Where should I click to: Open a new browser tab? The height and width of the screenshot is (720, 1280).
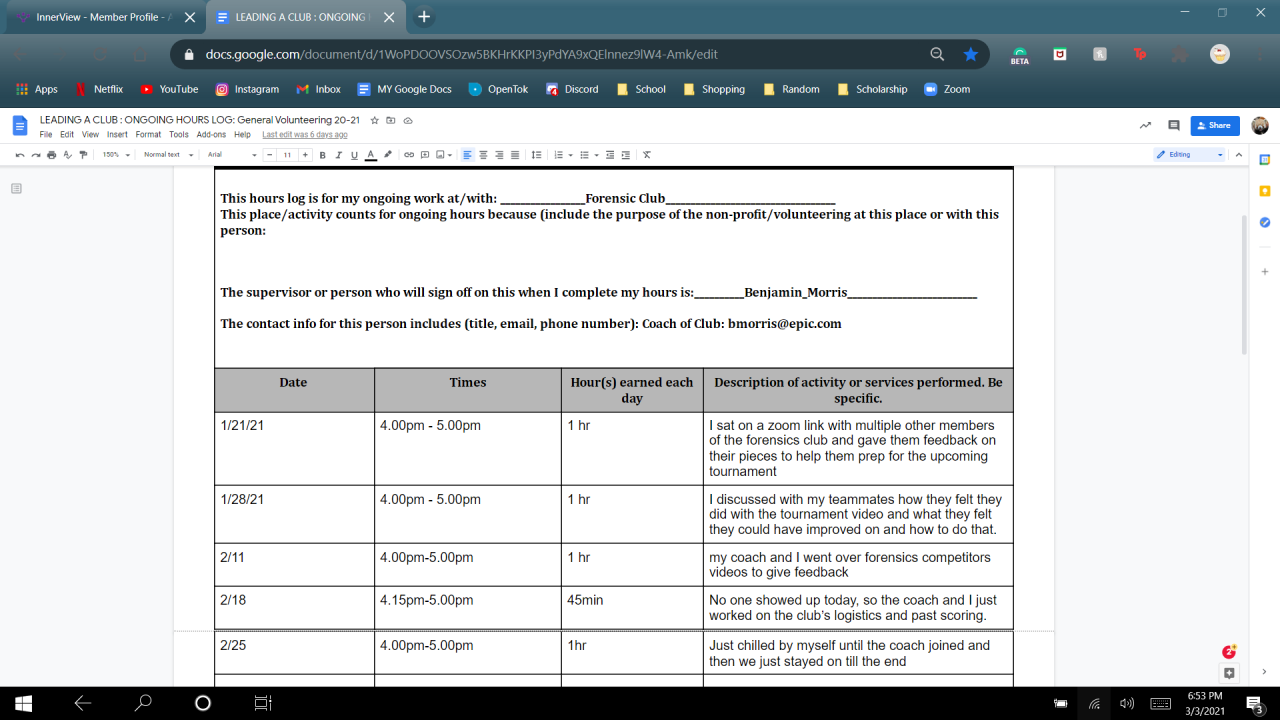(424, 17)
